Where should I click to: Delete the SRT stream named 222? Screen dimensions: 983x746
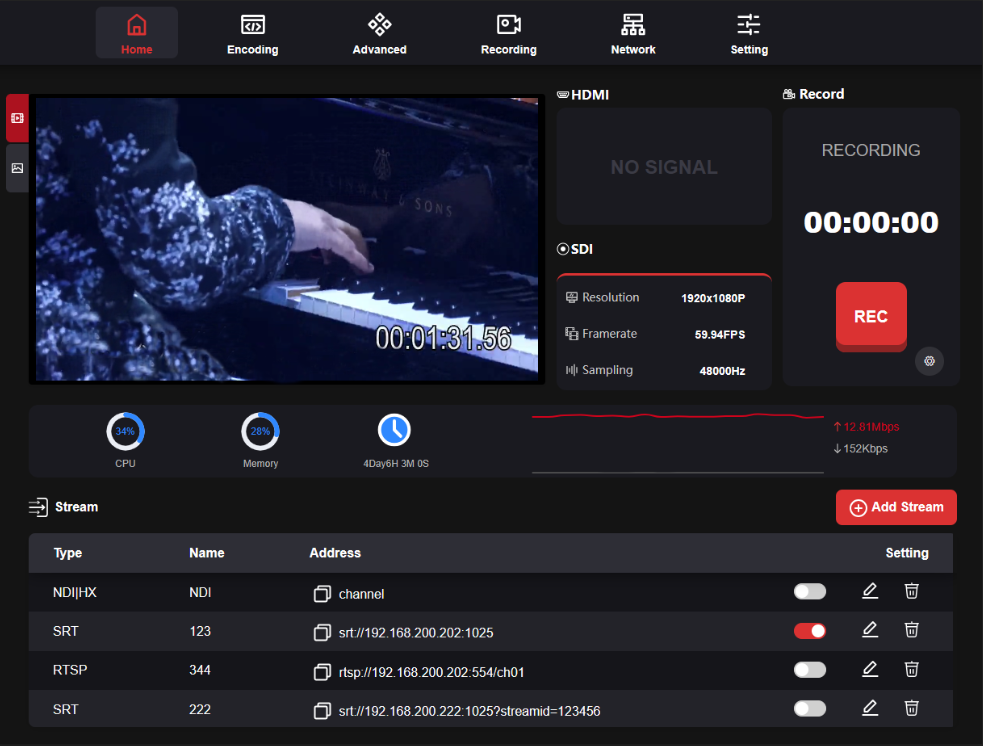tap(912, 708)
